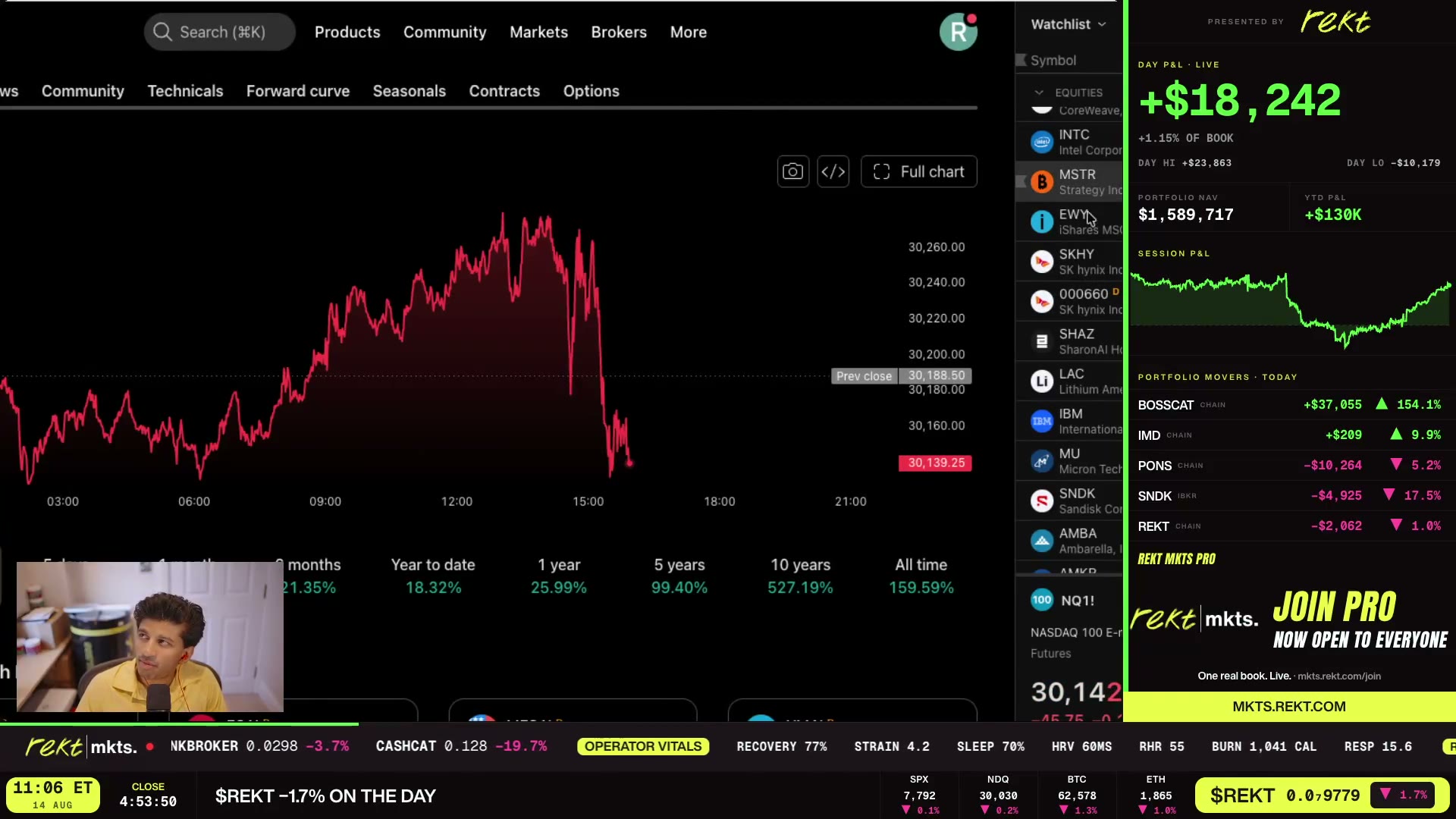Select the LAC Lithium Americas logo
Viewport: 1456px width, 819px height.
pos(1042,381)
